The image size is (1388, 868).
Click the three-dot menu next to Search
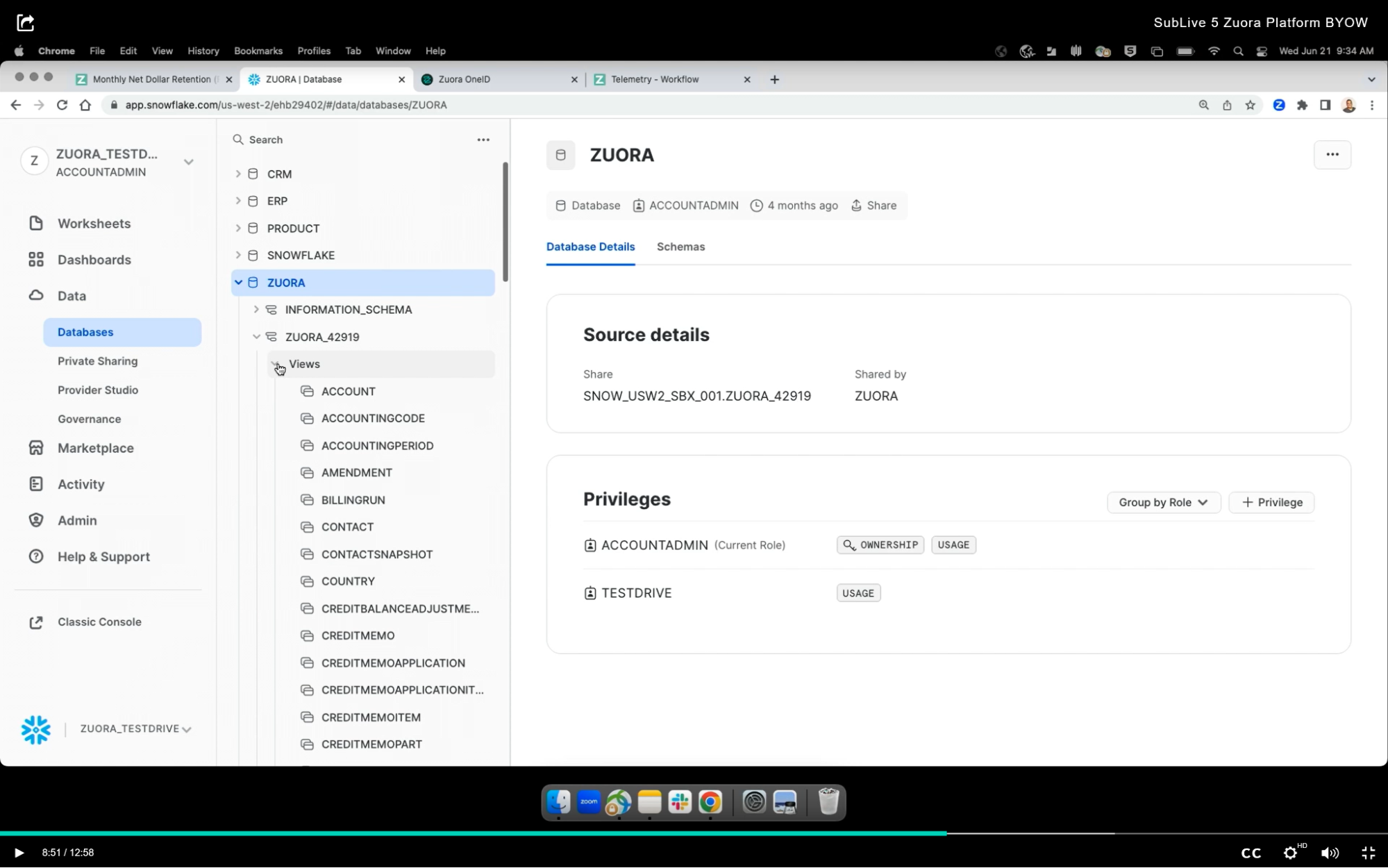tap(483, 140)
